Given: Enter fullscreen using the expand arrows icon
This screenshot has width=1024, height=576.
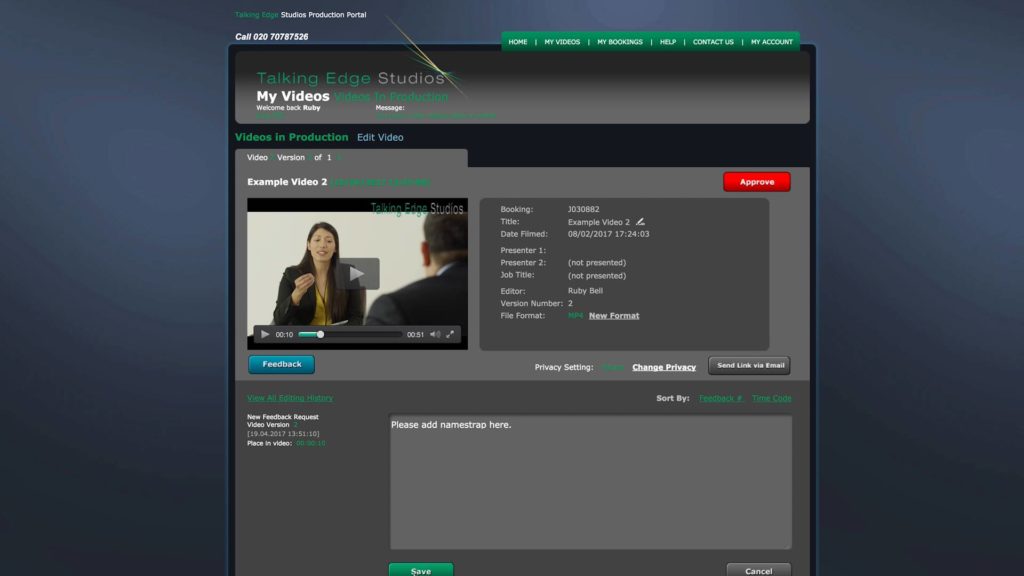Looking at the screenshot, I should pyautogui.click(x=450, y=334).
